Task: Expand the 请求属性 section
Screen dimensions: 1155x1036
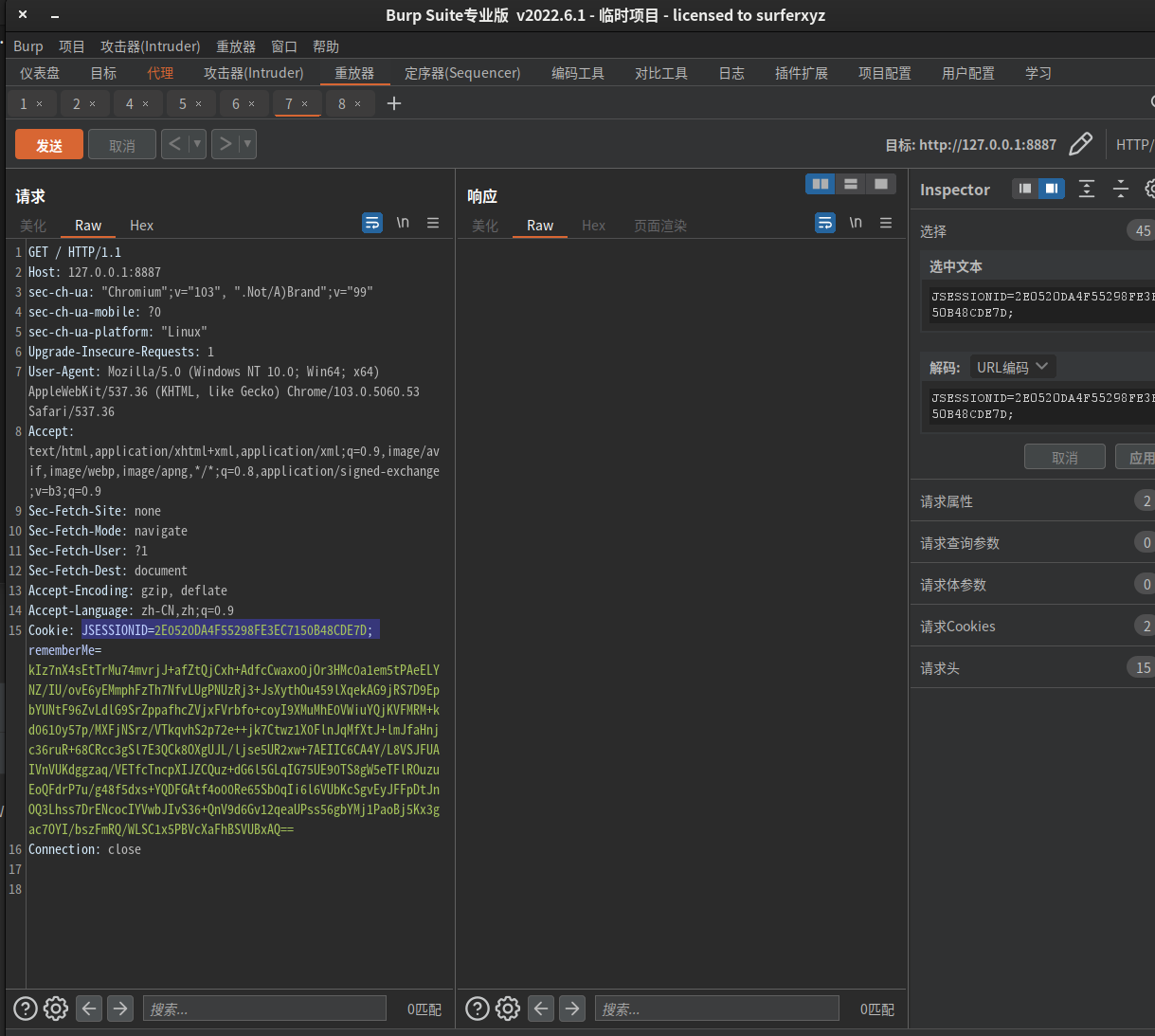Action: [1033, 501]
